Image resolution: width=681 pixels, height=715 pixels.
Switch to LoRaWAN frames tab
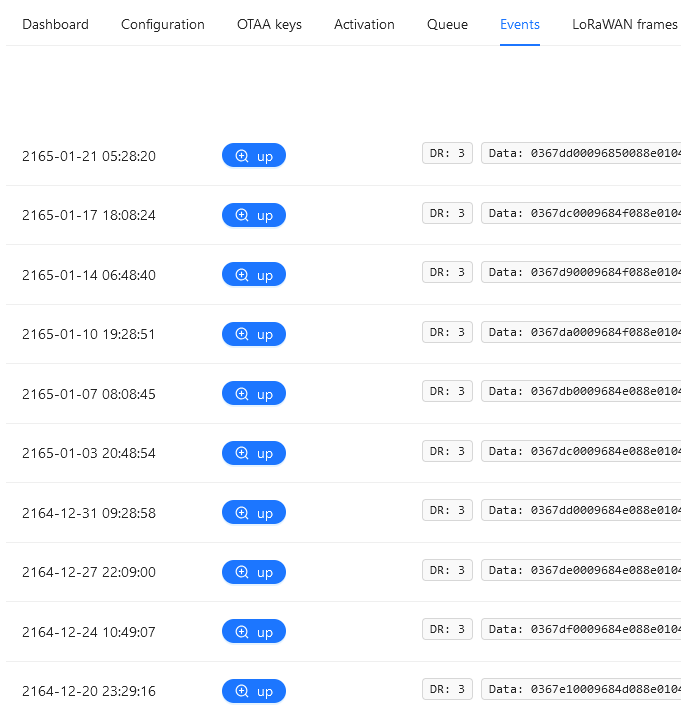625,24
